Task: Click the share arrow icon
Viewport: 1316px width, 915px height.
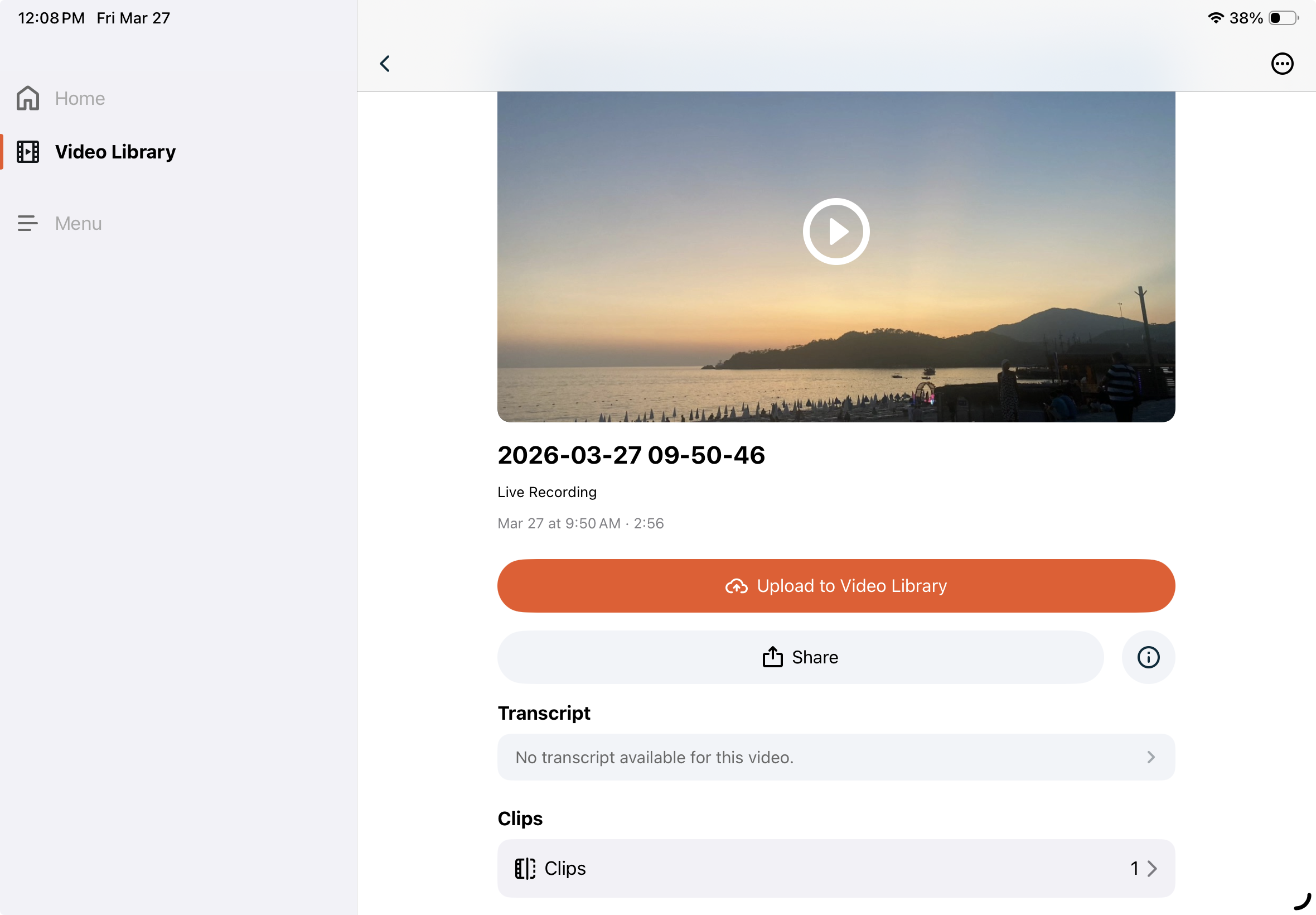Action: click(772, 657)
